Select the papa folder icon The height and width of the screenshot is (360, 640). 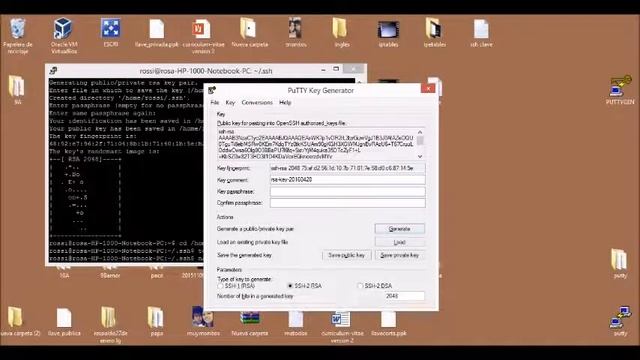point(156,317)
